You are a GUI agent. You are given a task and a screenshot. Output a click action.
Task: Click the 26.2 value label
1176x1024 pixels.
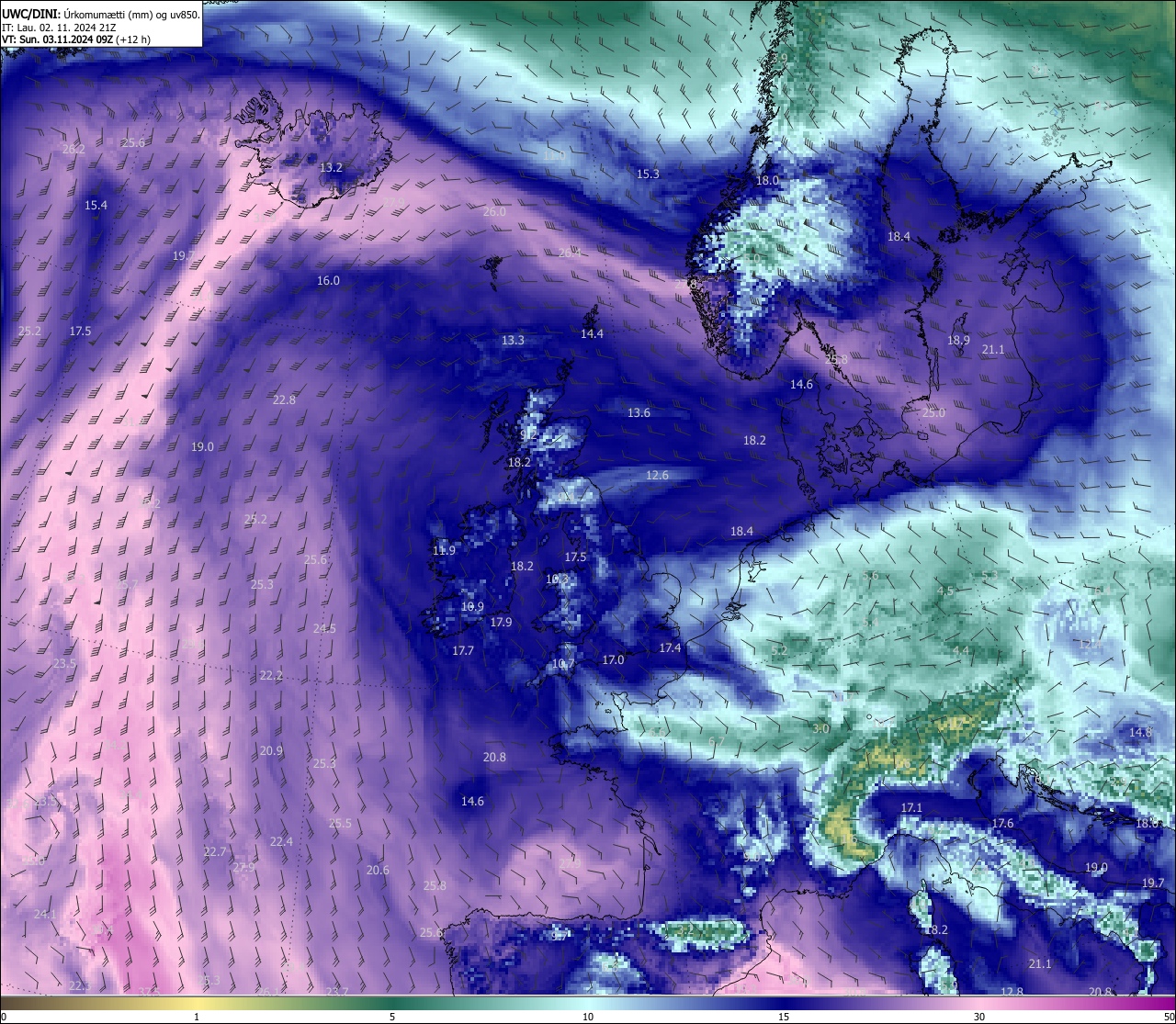73,150
